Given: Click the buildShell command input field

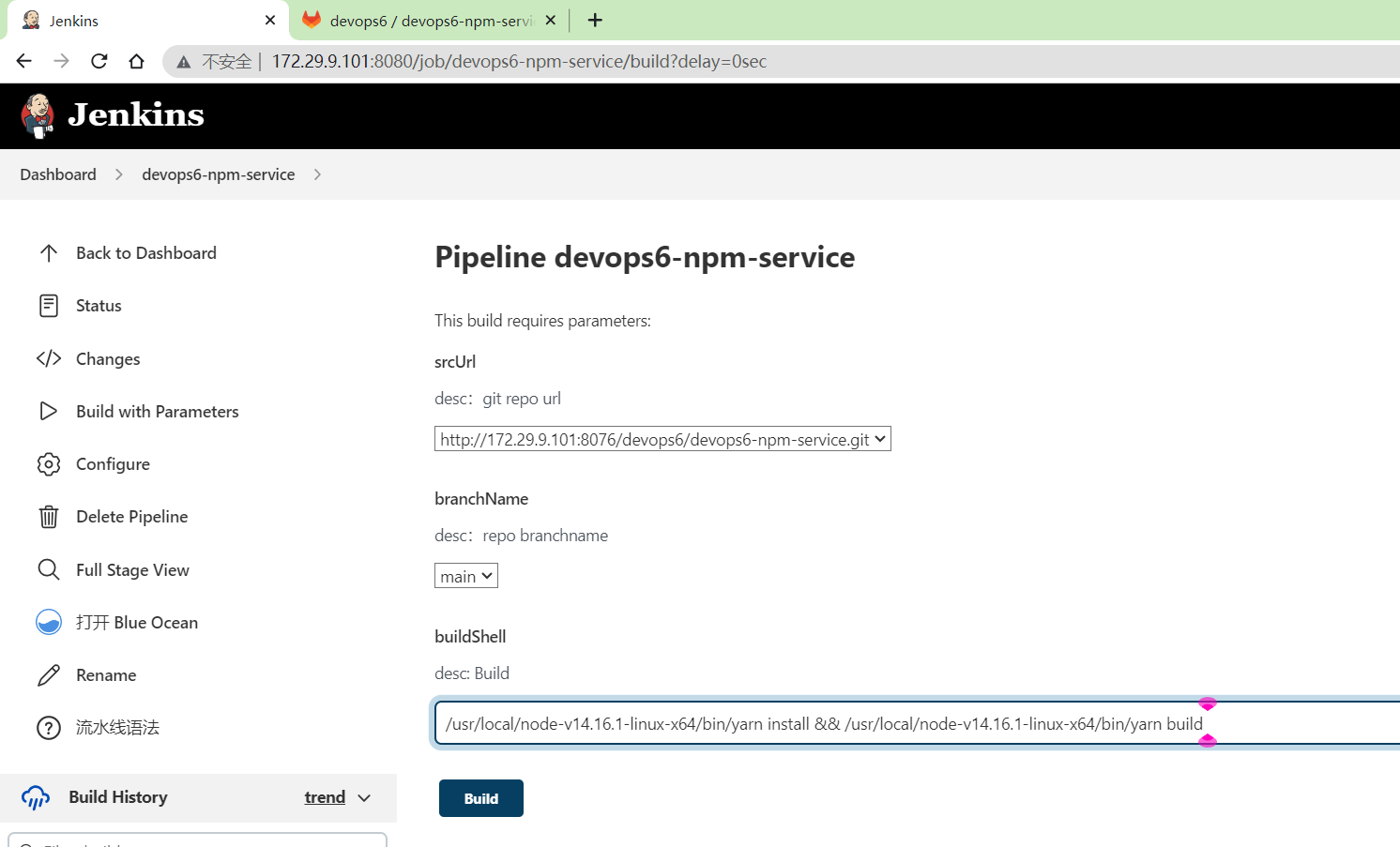Looking at the screenshot, I should (918, 723).
